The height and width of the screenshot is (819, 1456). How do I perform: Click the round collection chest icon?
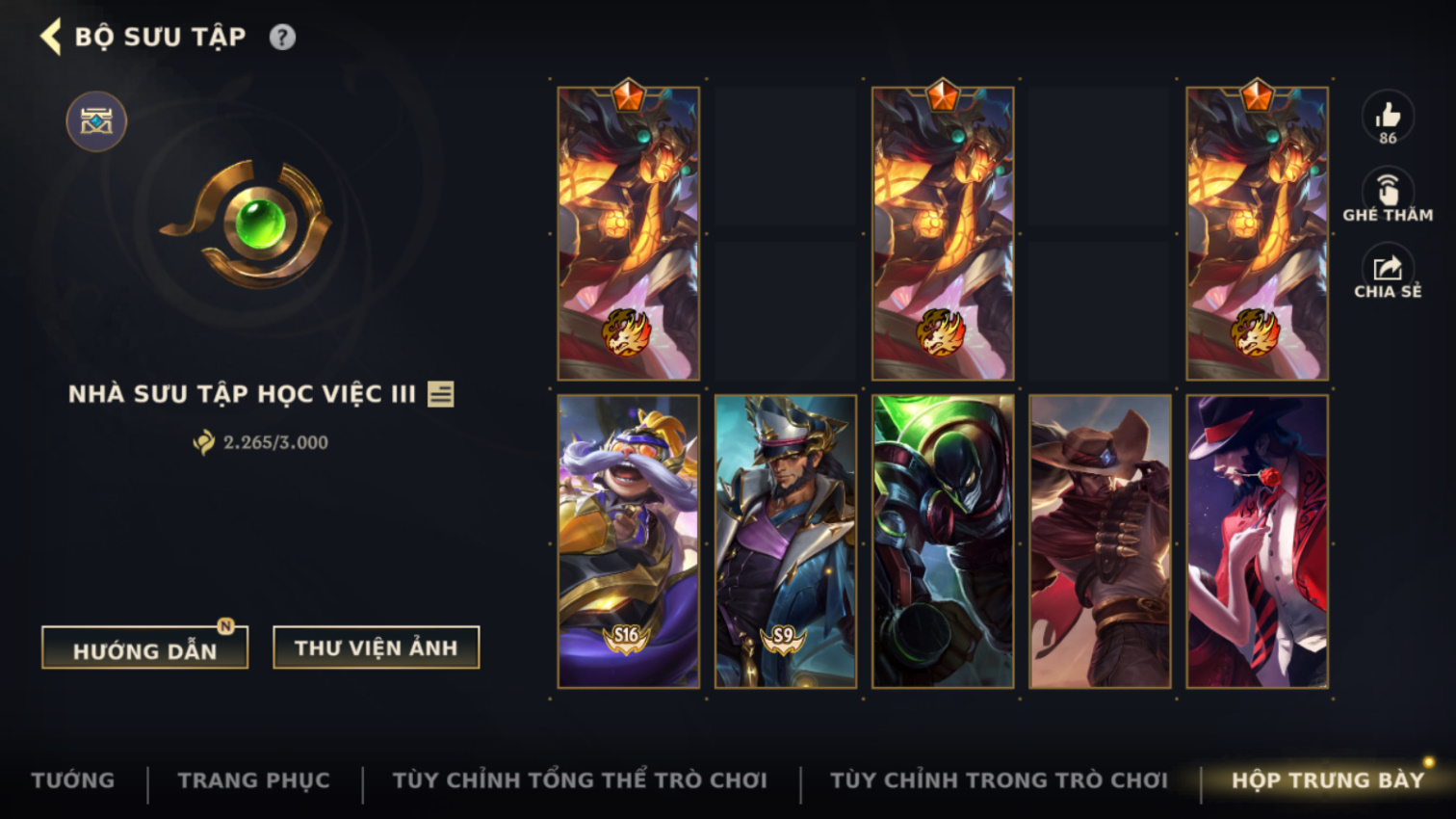pos(96,121)
